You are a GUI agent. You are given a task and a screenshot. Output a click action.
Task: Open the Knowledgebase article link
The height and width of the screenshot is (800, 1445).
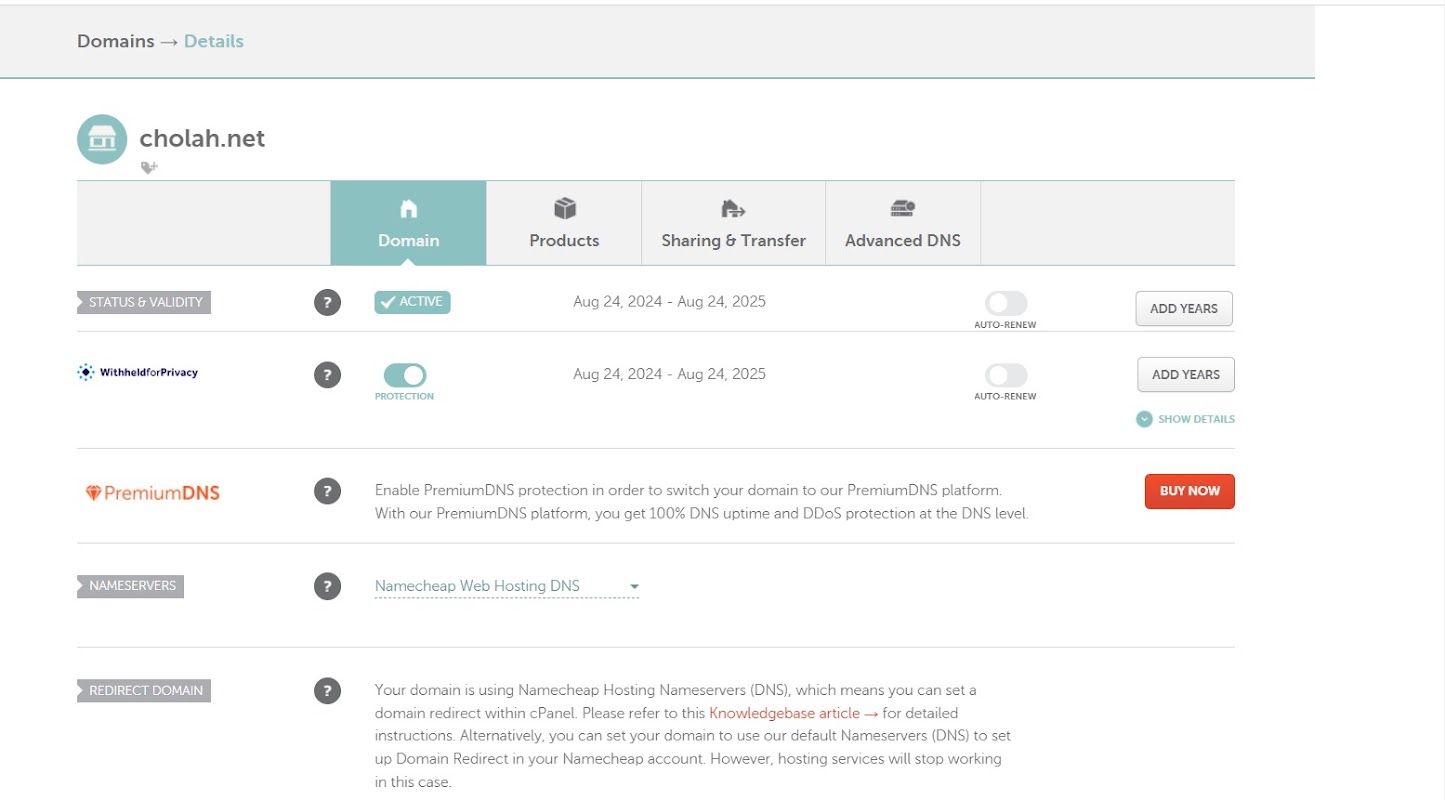point(794,713)
